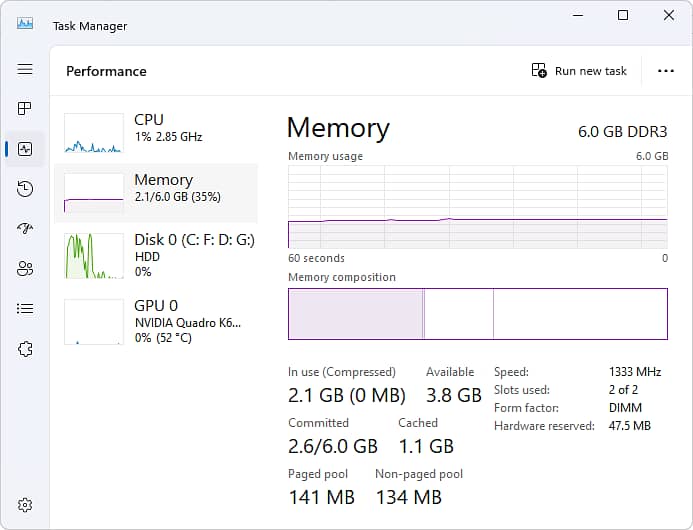Click the 'Memory usage' graph label

tap(325, 156)
